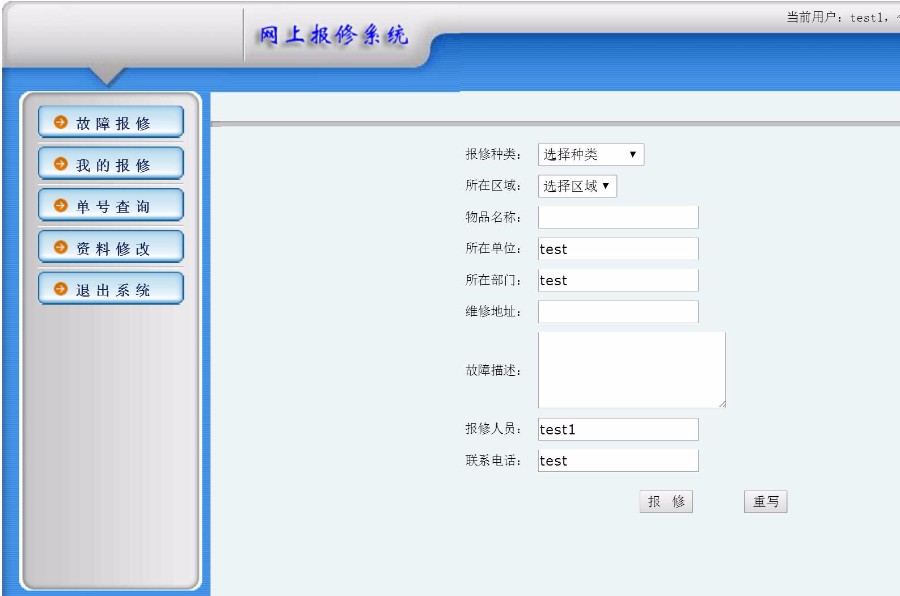900x596 pixels.
Task: Click the 所在部门 label
Action: [x=493, y=280]
